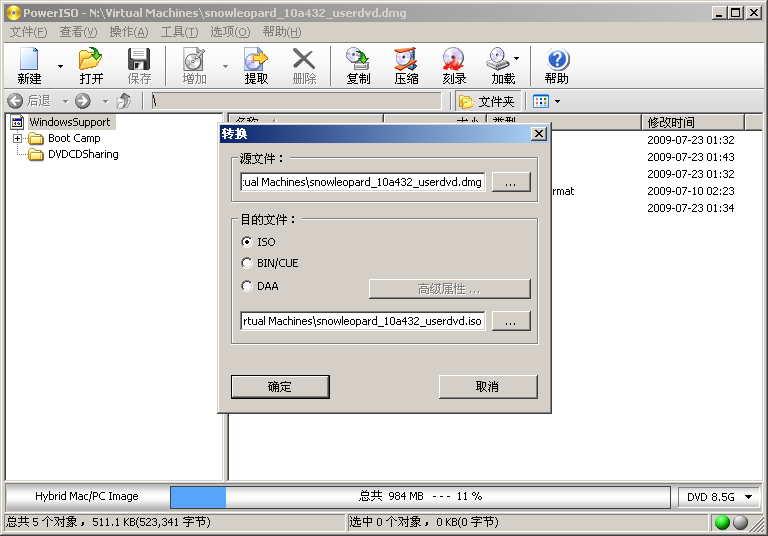768x536 pixels.
Task: Expand the Boot Camp folder node
Action: 18,138
